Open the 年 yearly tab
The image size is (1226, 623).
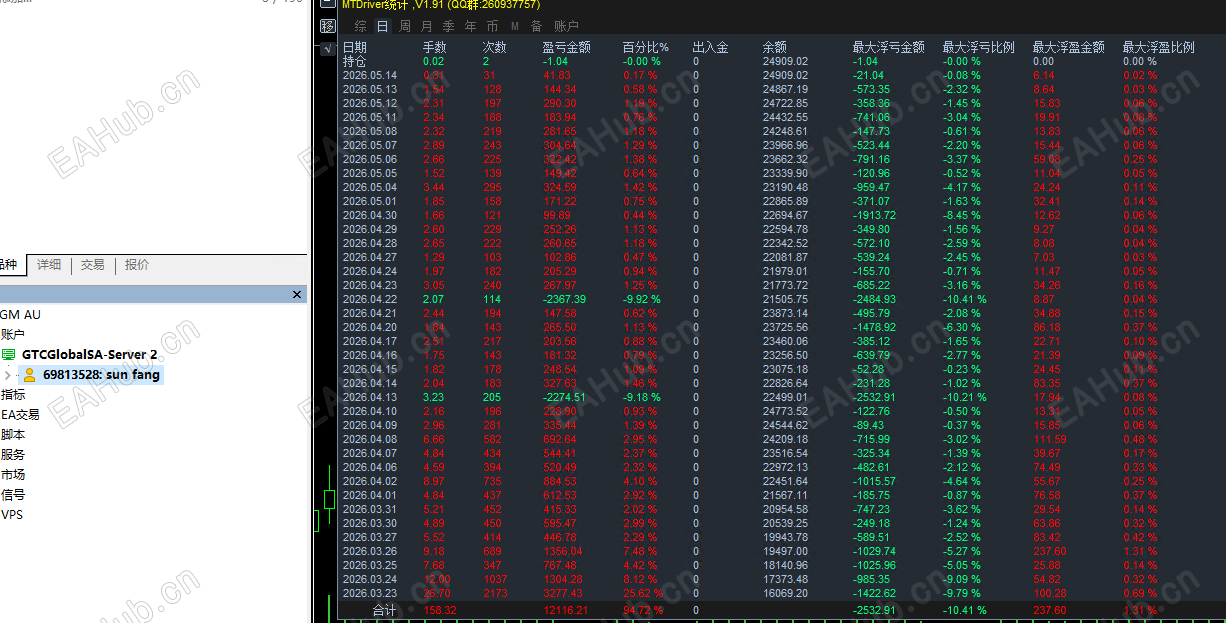[470, 26]
